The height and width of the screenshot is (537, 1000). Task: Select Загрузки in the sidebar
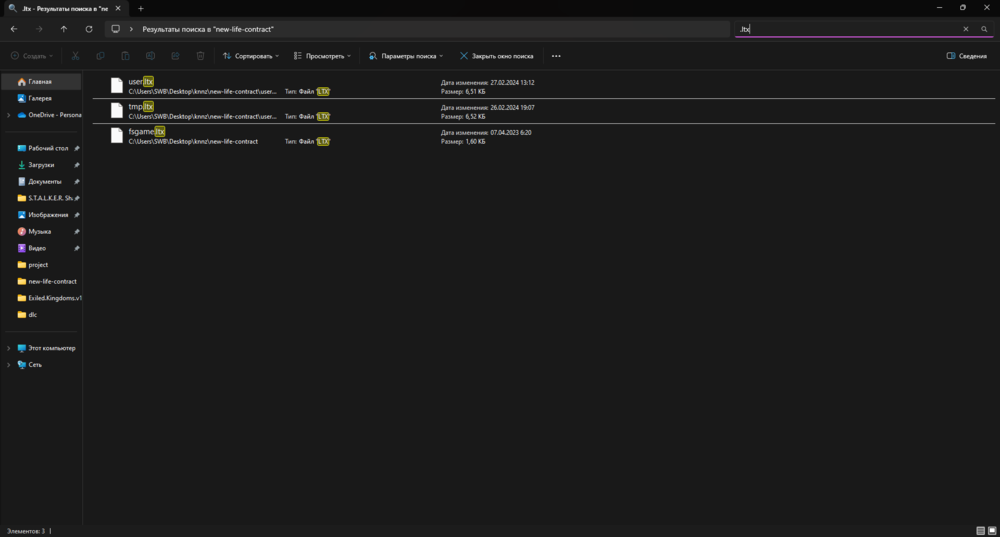(41, 165)
